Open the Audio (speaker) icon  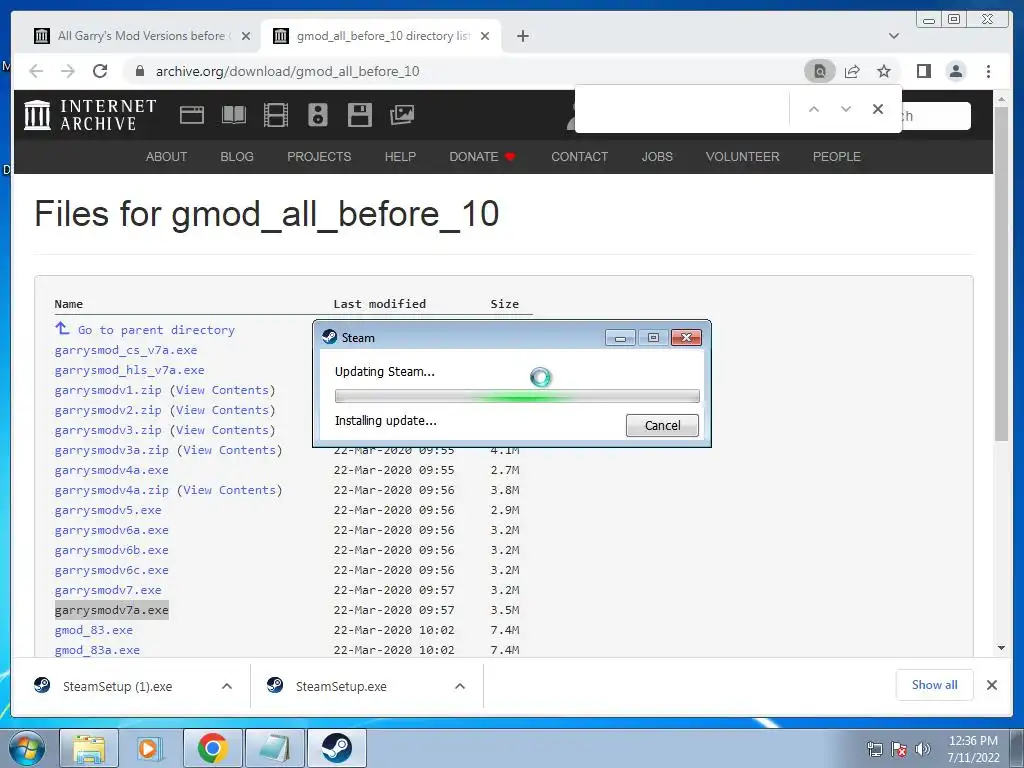pyautogui.click(x=318, y=115)
